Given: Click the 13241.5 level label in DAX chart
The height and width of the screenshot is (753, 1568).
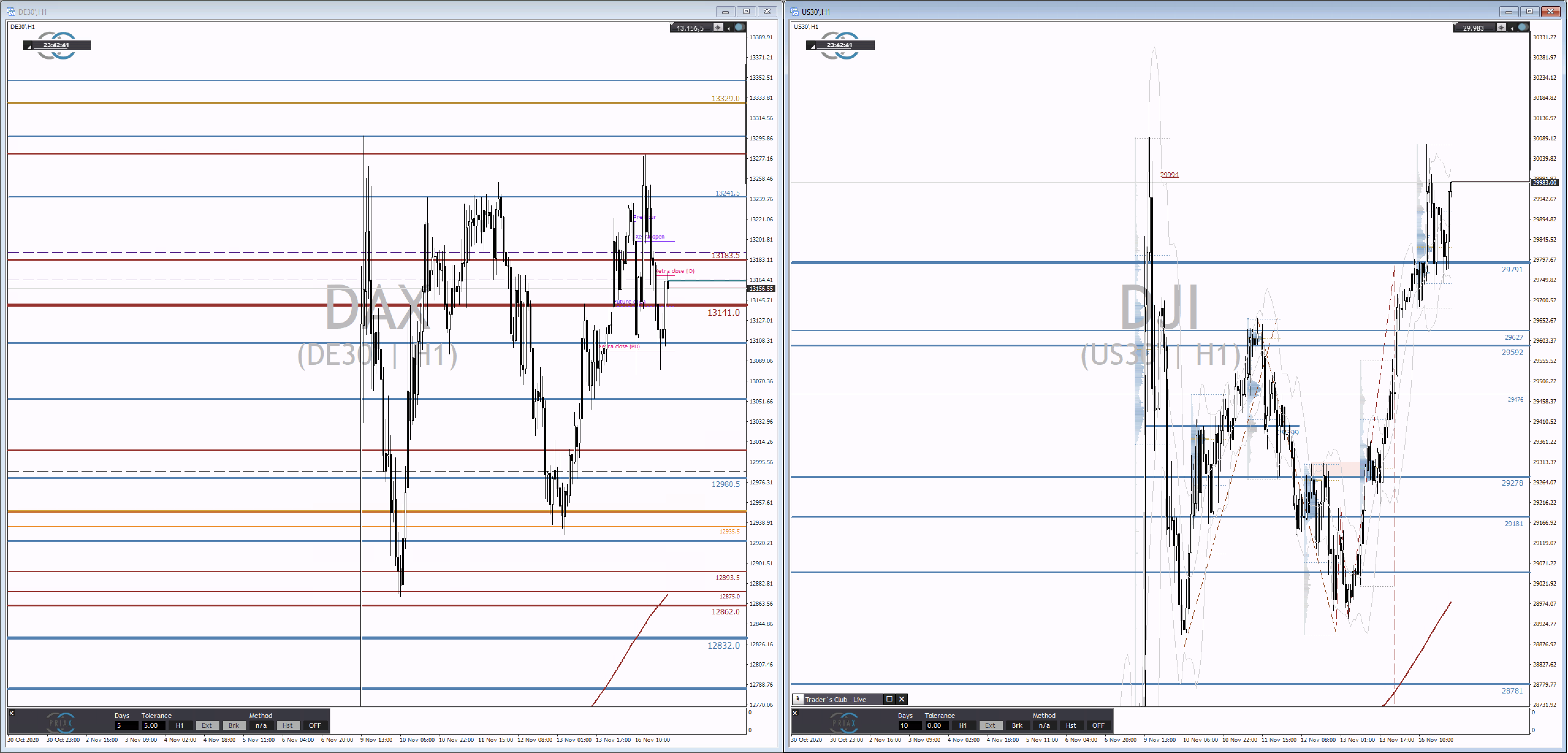Looking at the screenshot, I should tap(727, 193).
